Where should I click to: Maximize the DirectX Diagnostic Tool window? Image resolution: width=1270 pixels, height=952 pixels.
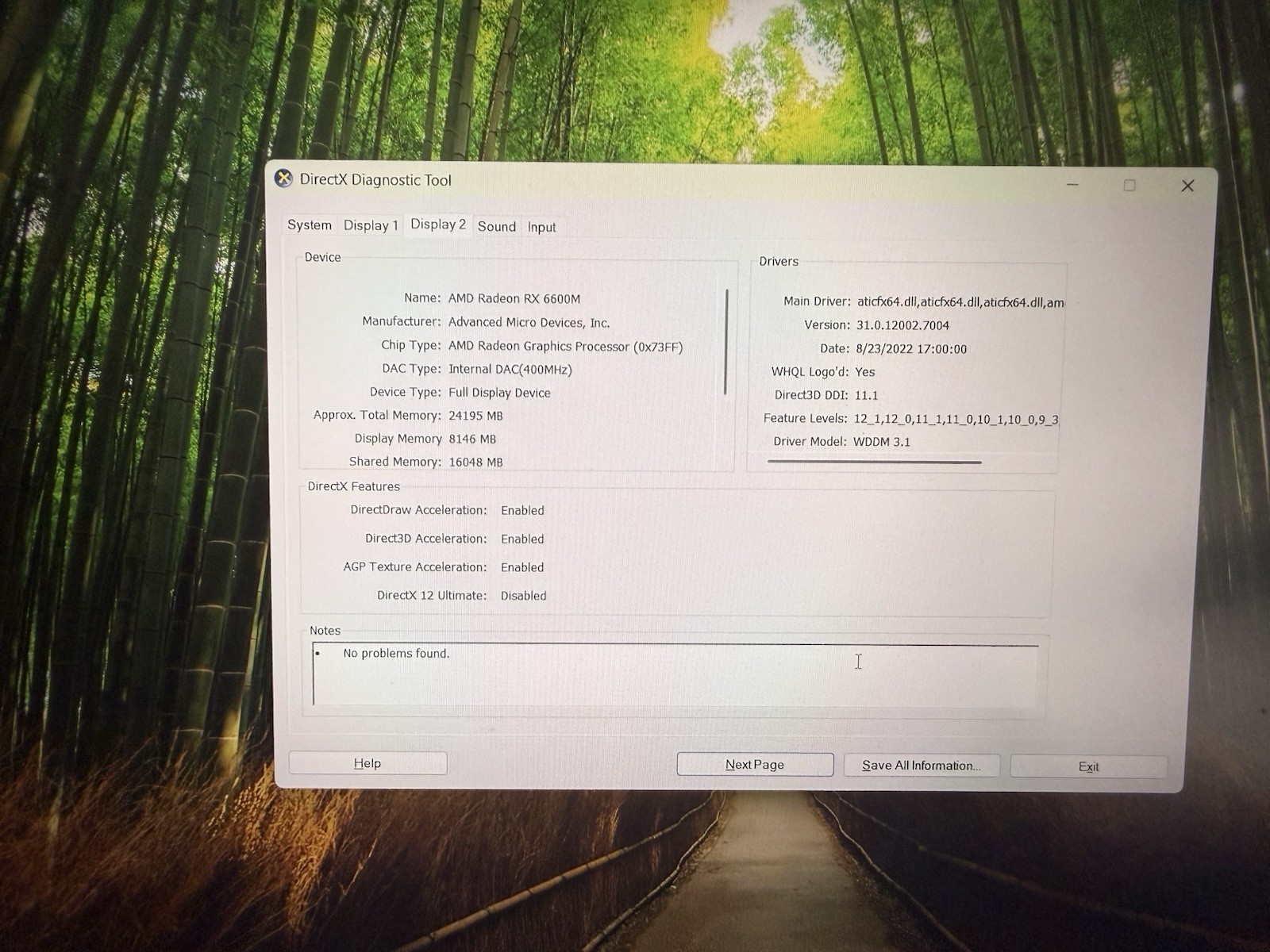point(1130,185)
